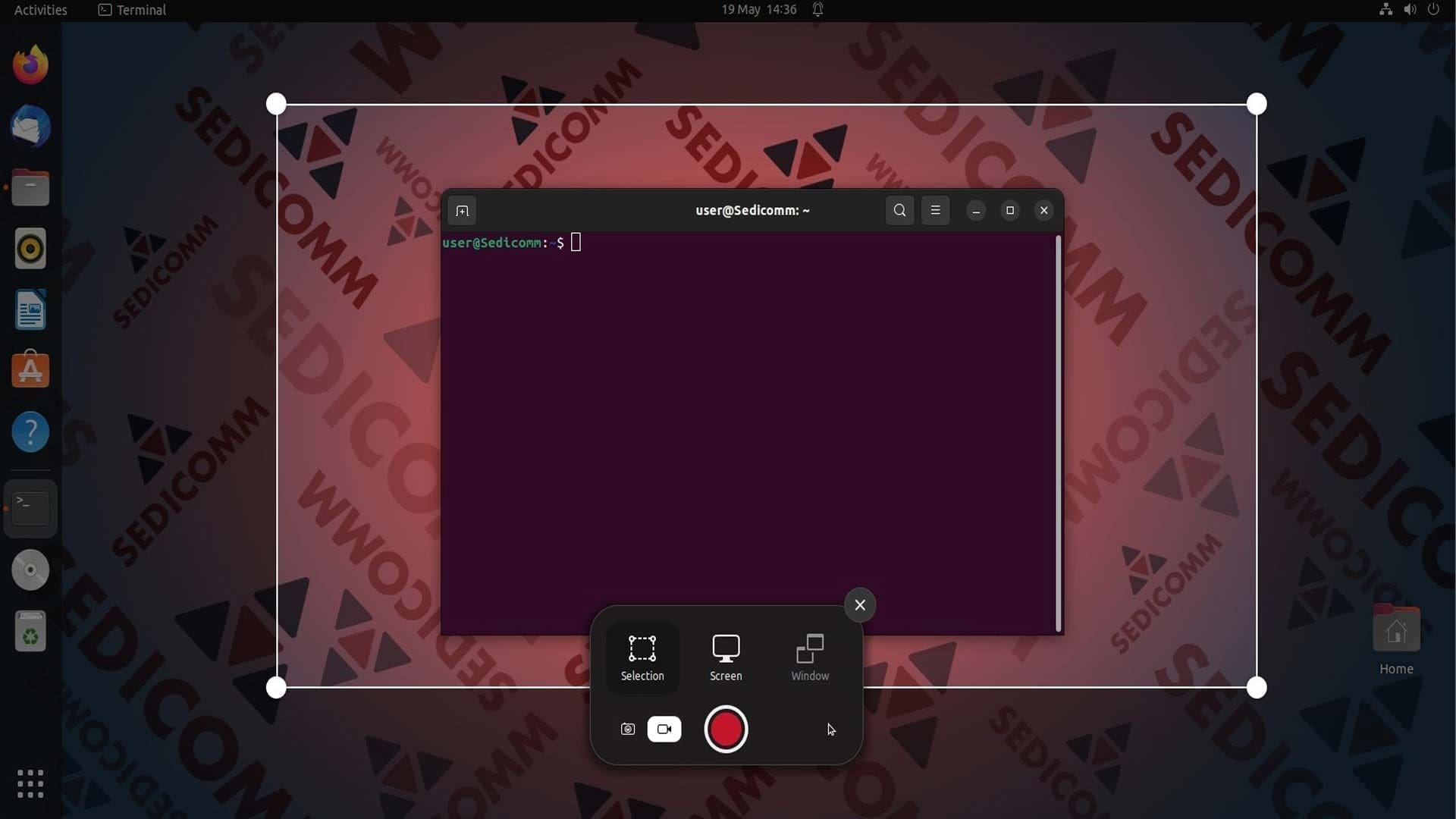Start recording with the red button

tap(726, 729)
